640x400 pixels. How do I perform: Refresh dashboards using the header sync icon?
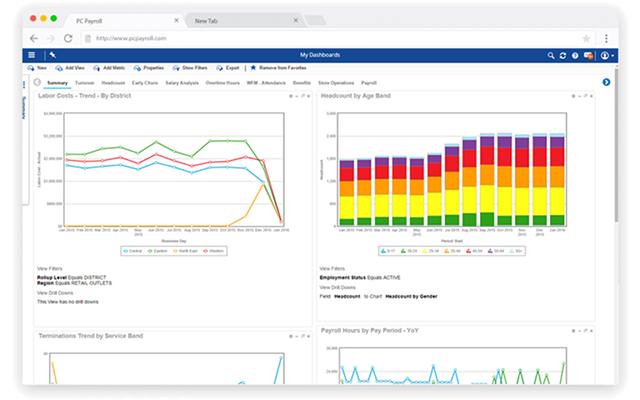tap(563, 56)
